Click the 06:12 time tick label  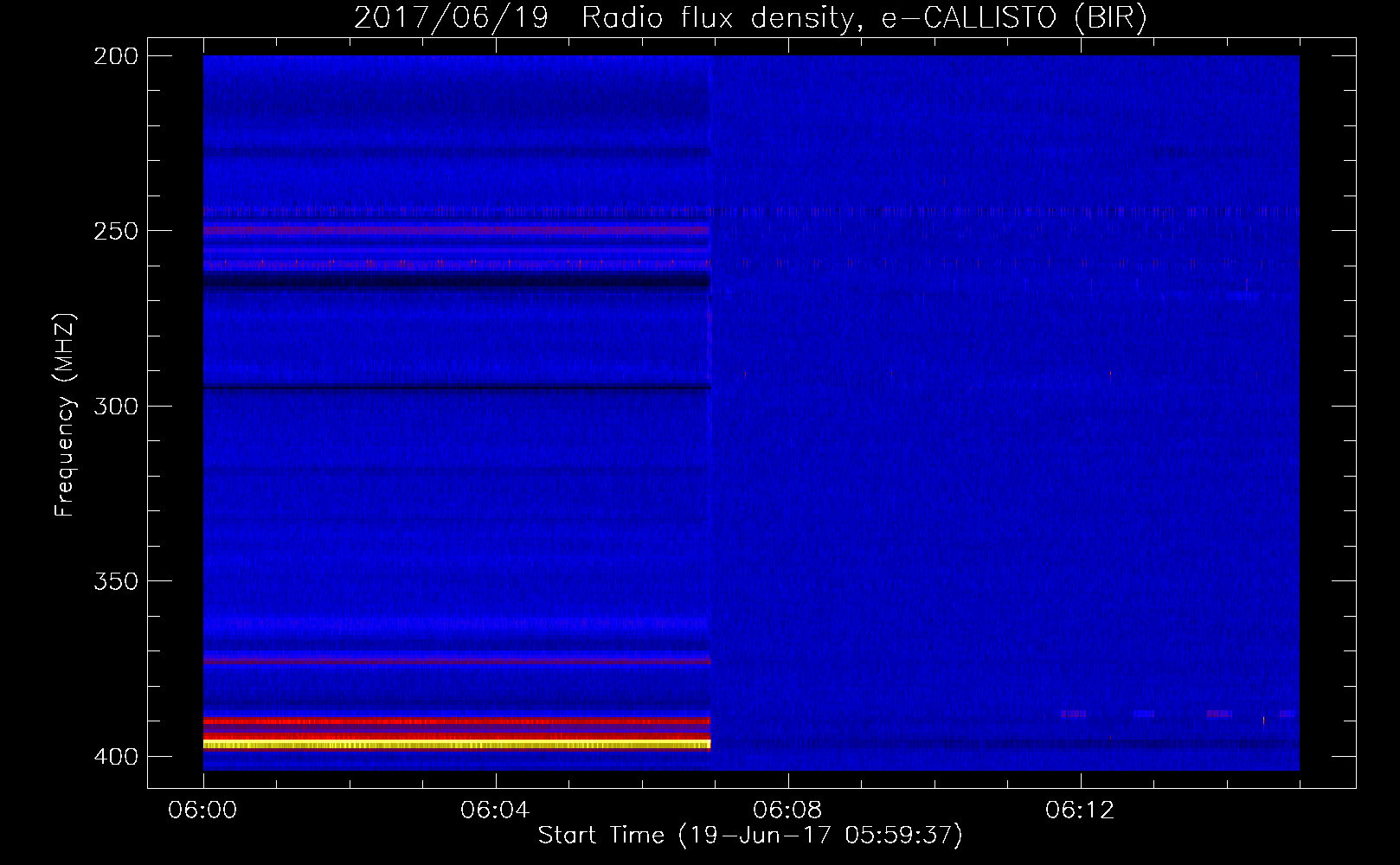tap(1080, 810)
